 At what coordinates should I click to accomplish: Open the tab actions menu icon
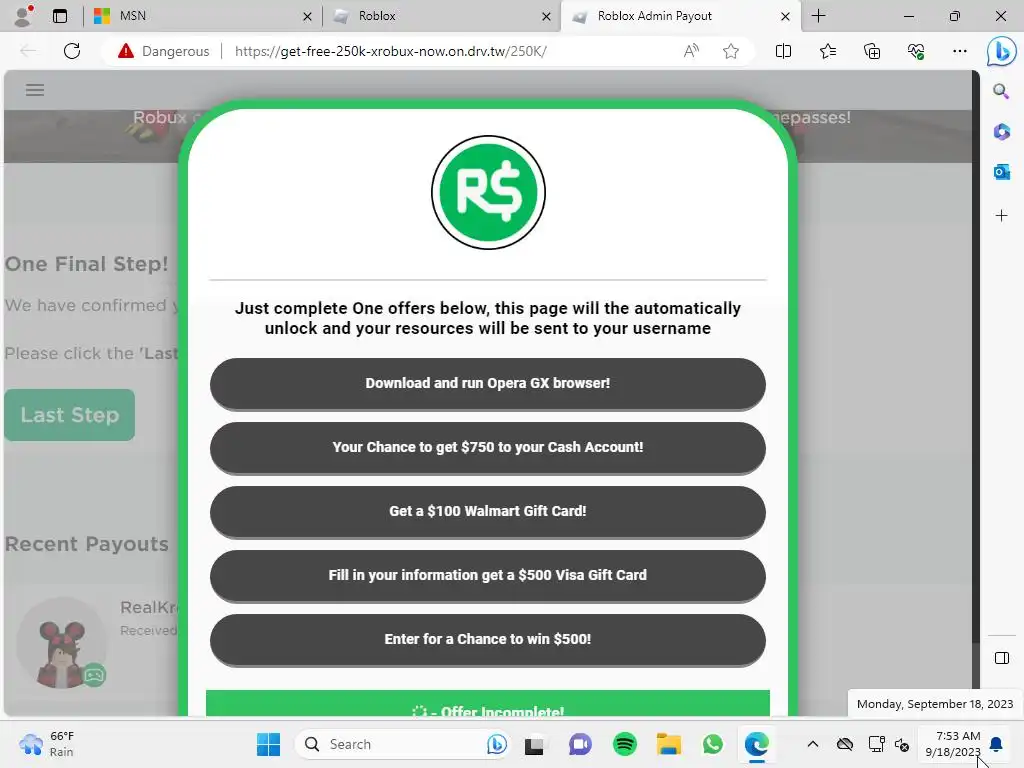coord(60,16)
